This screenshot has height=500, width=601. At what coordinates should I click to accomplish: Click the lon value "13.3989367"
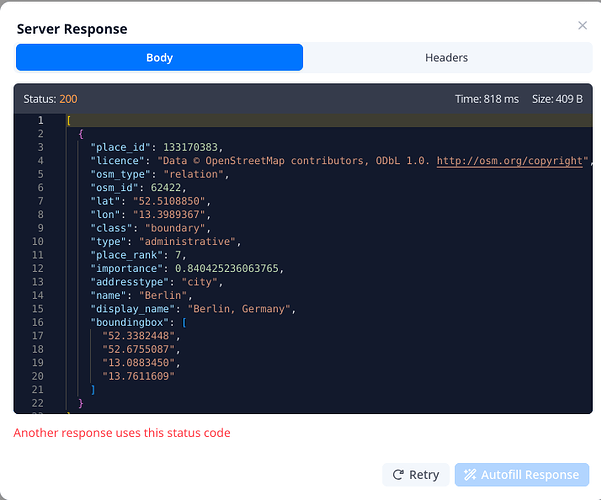tap(169, 214)
